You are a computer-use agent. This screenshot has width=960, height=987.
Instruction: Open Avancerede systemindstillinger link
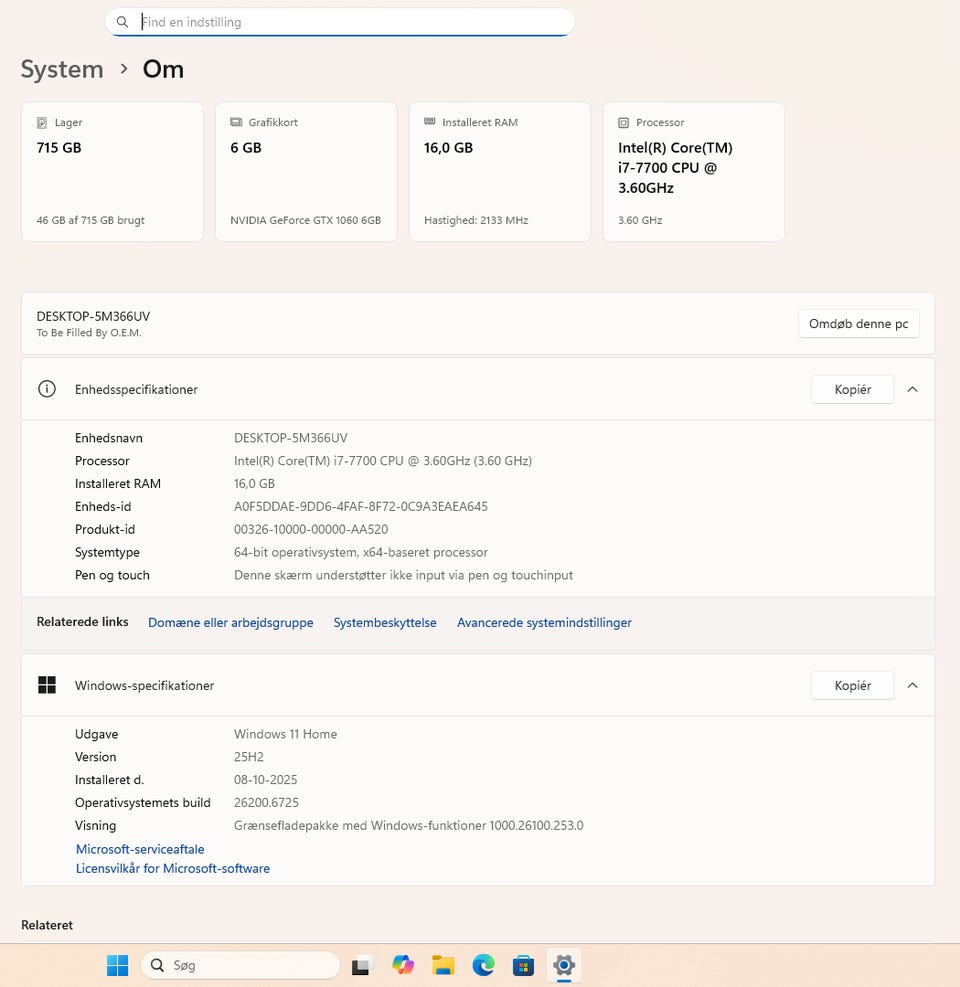click(x=544, y=623)
